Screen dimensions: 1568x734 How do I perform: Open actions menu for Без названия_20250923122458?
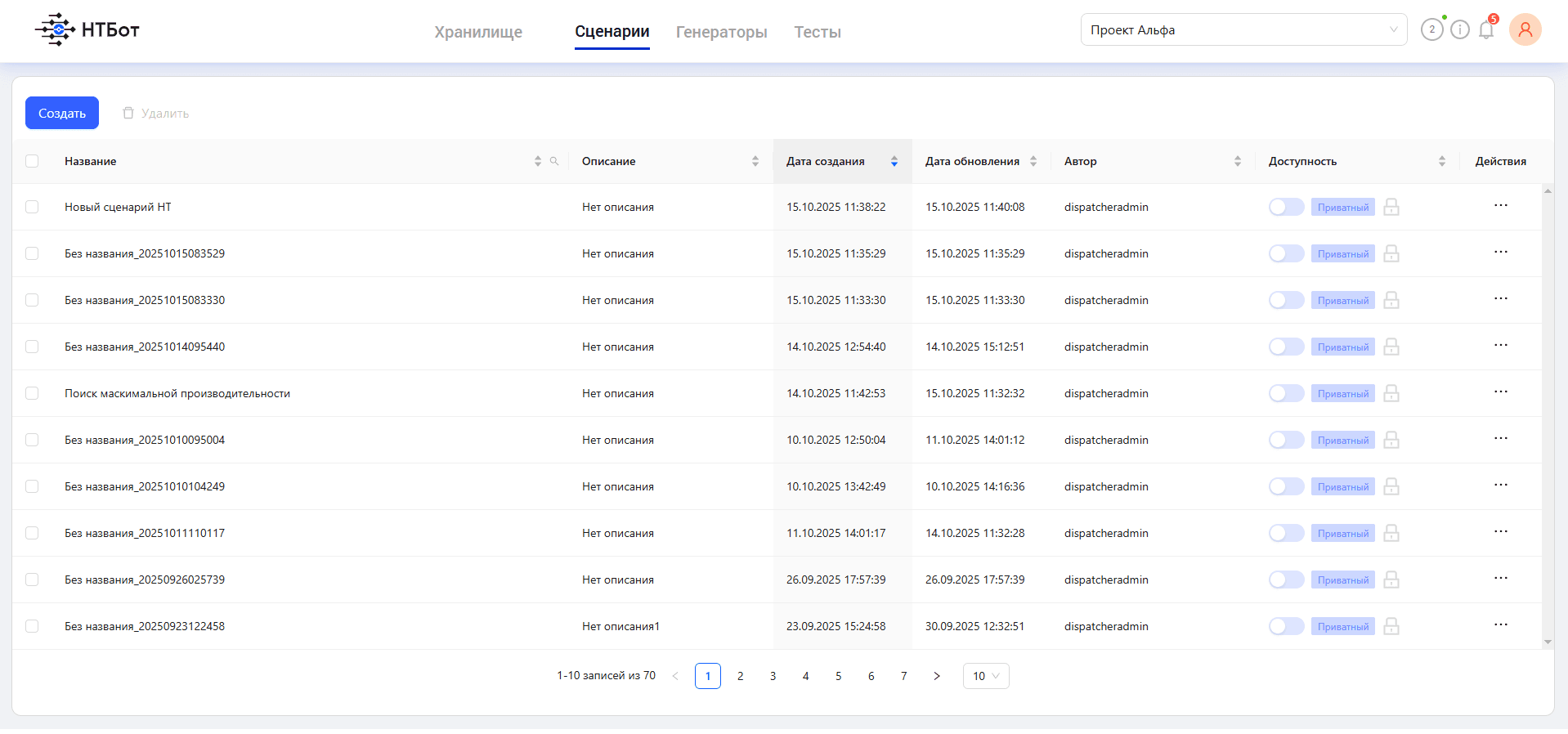(1501, 624)
